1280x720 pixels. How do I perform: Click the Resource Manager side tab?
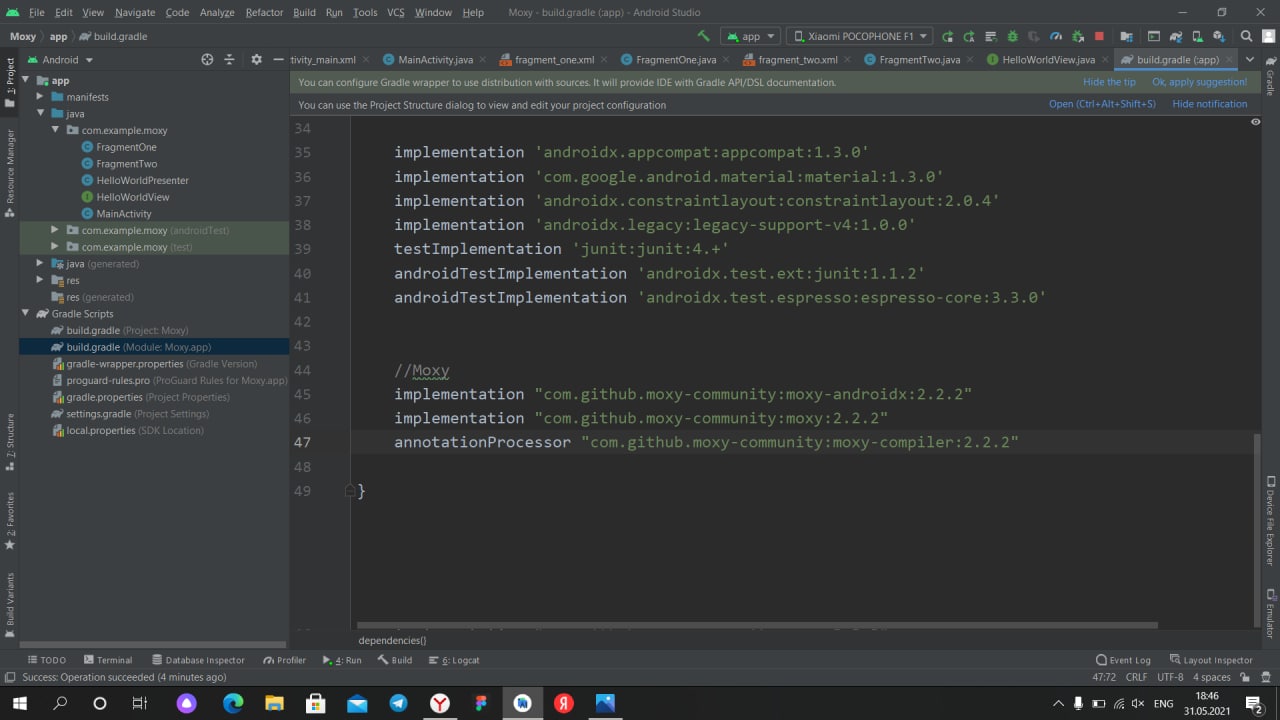10,172
